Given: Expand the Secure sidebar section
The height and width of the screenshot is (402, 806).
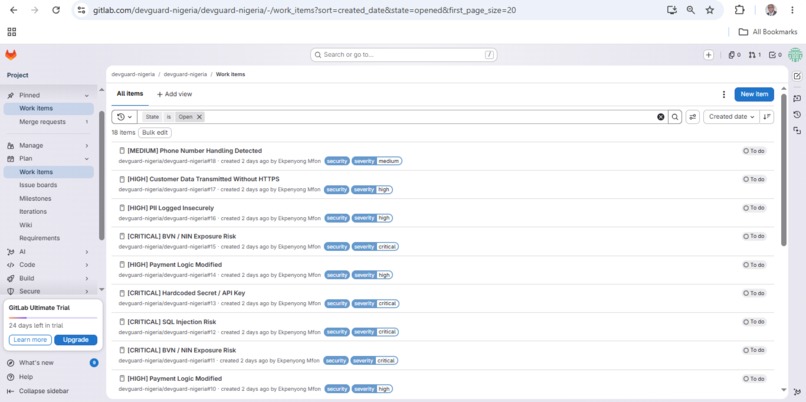Looking at the screenshot, I should pyautogui.click(x=48, y=291).
